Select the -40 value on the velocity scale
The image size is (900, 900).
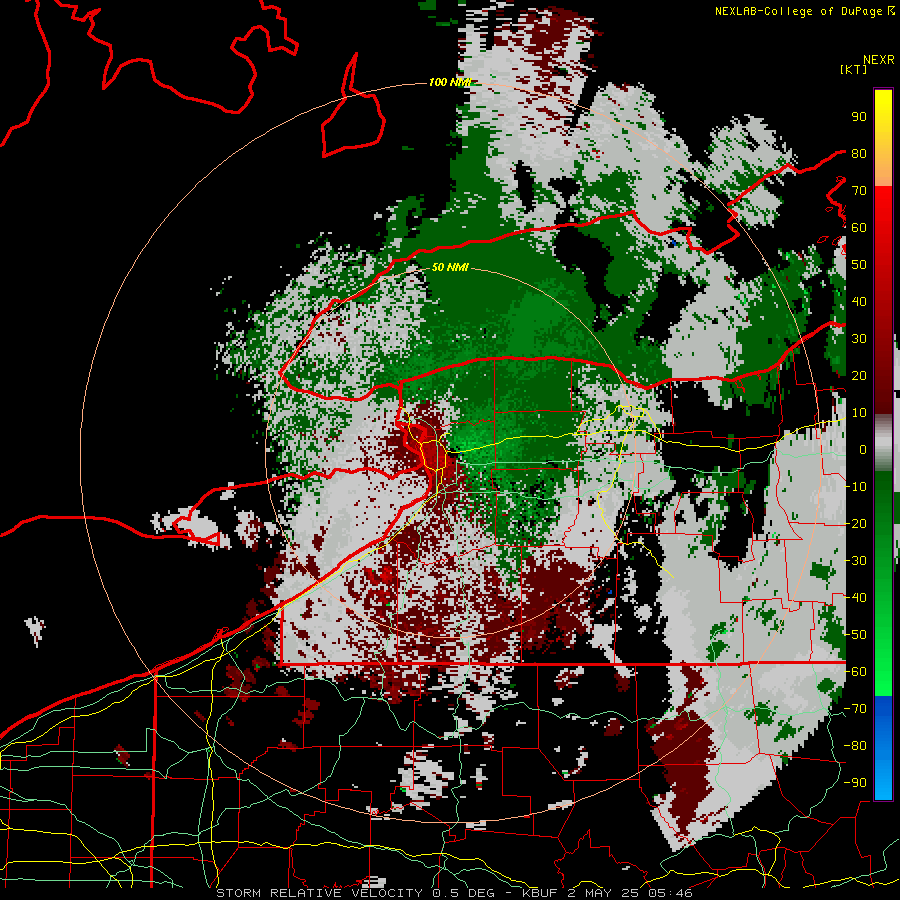[x=855, y=598]
